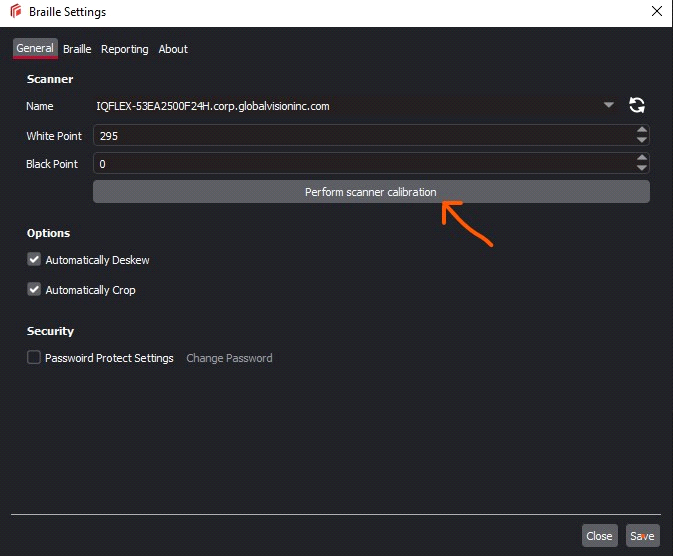Enable Password Protect Settings checkbox

point(34,358)
